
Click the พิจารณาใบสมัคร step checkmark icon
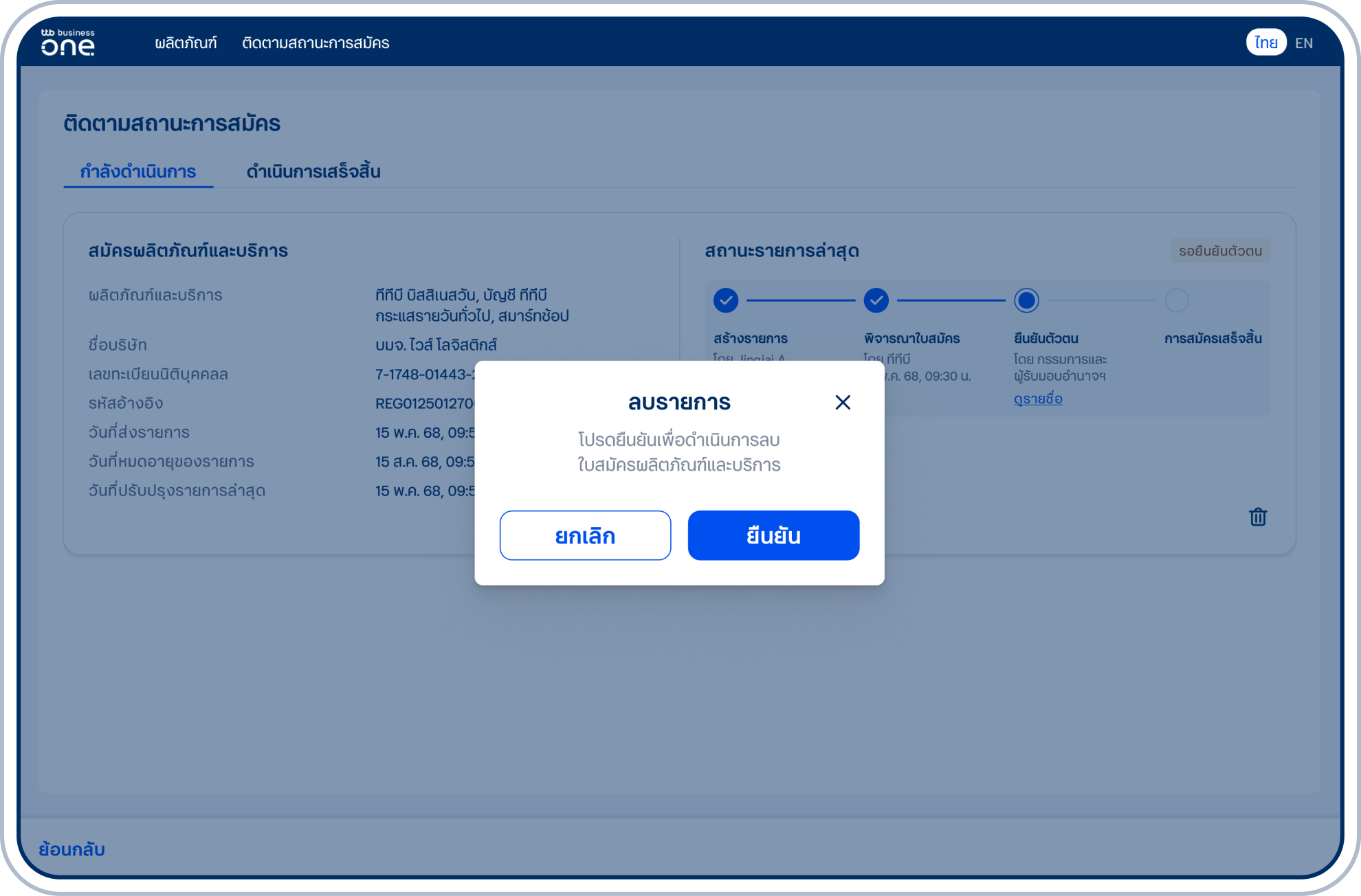pos(876,300)
